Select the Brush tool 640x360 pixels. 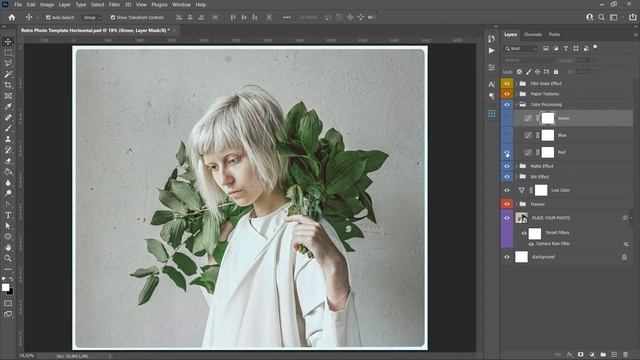(x=8, y=128)
